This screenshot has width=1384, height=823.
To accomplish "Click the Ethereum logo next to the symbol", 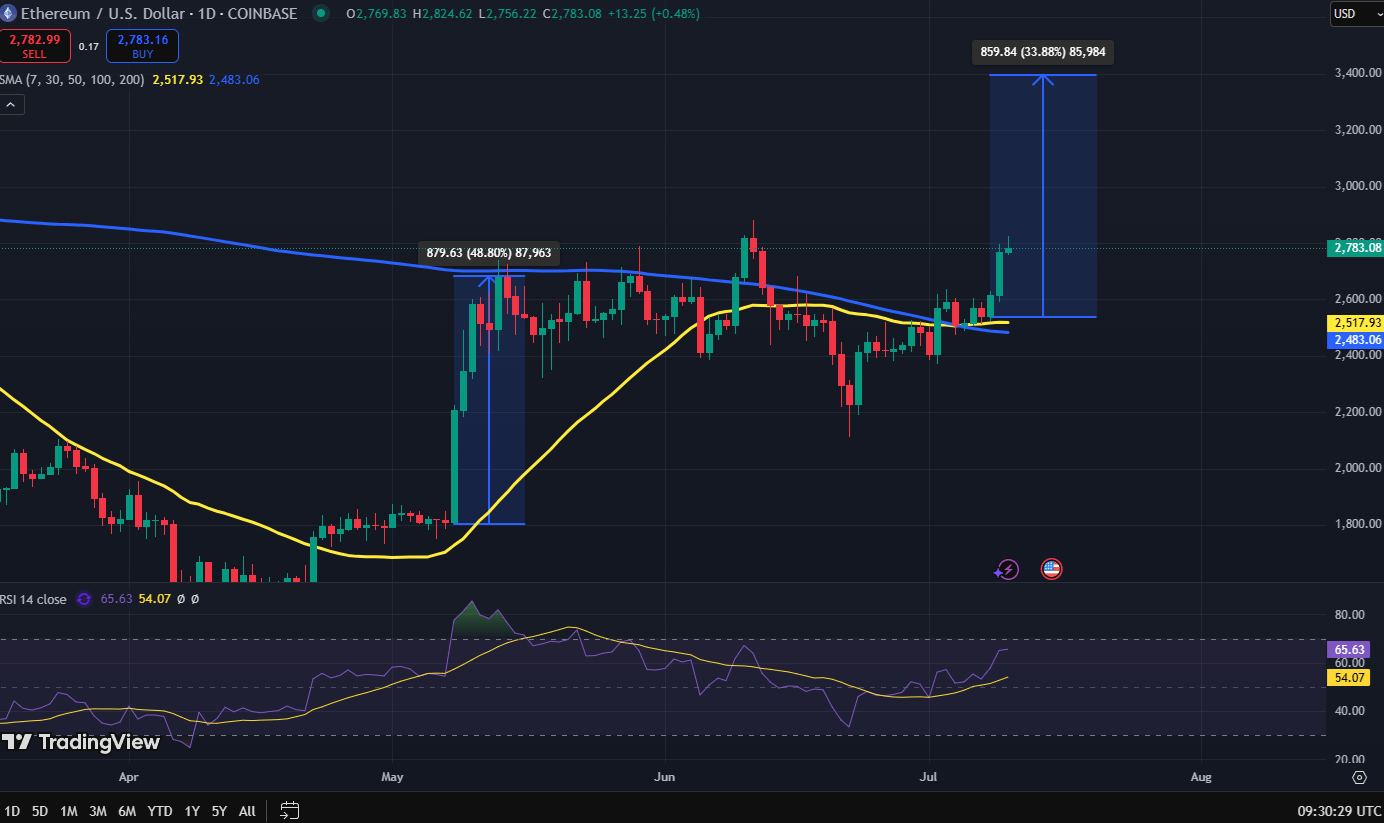I will coord(6,14).
